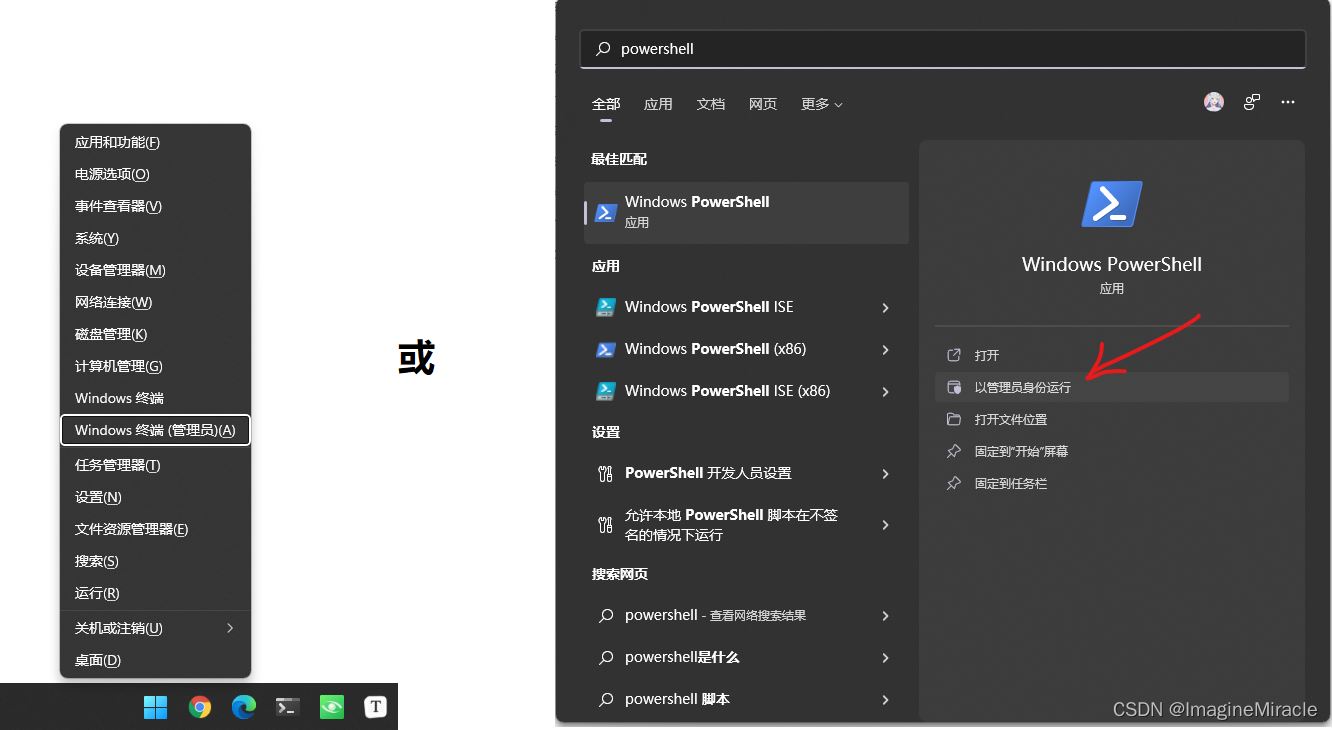
Task: Click the powershell search input box
Action: 942,49
